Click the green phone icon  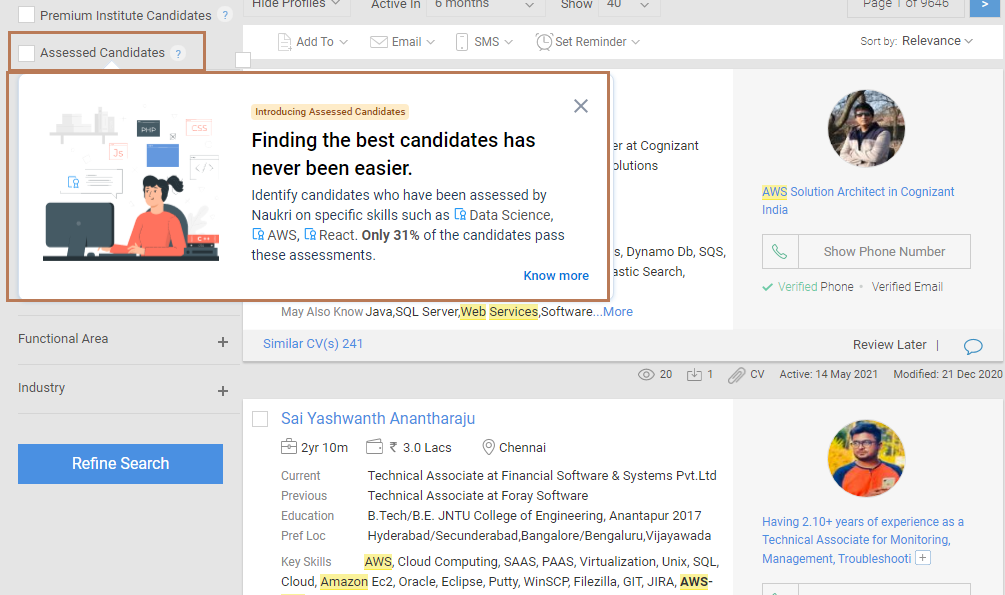coord(779,251)
